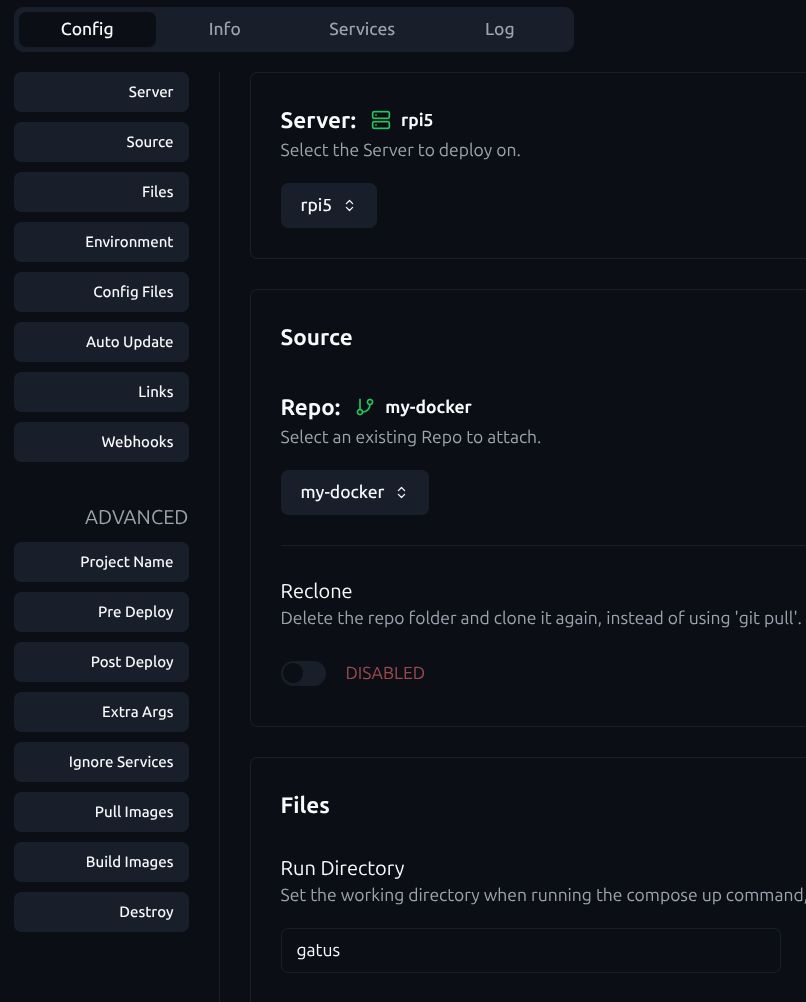The height and width of the screenshot is (1002, 806).
Task: Navigate to Destroy section
Action: [x=101, y=912]
